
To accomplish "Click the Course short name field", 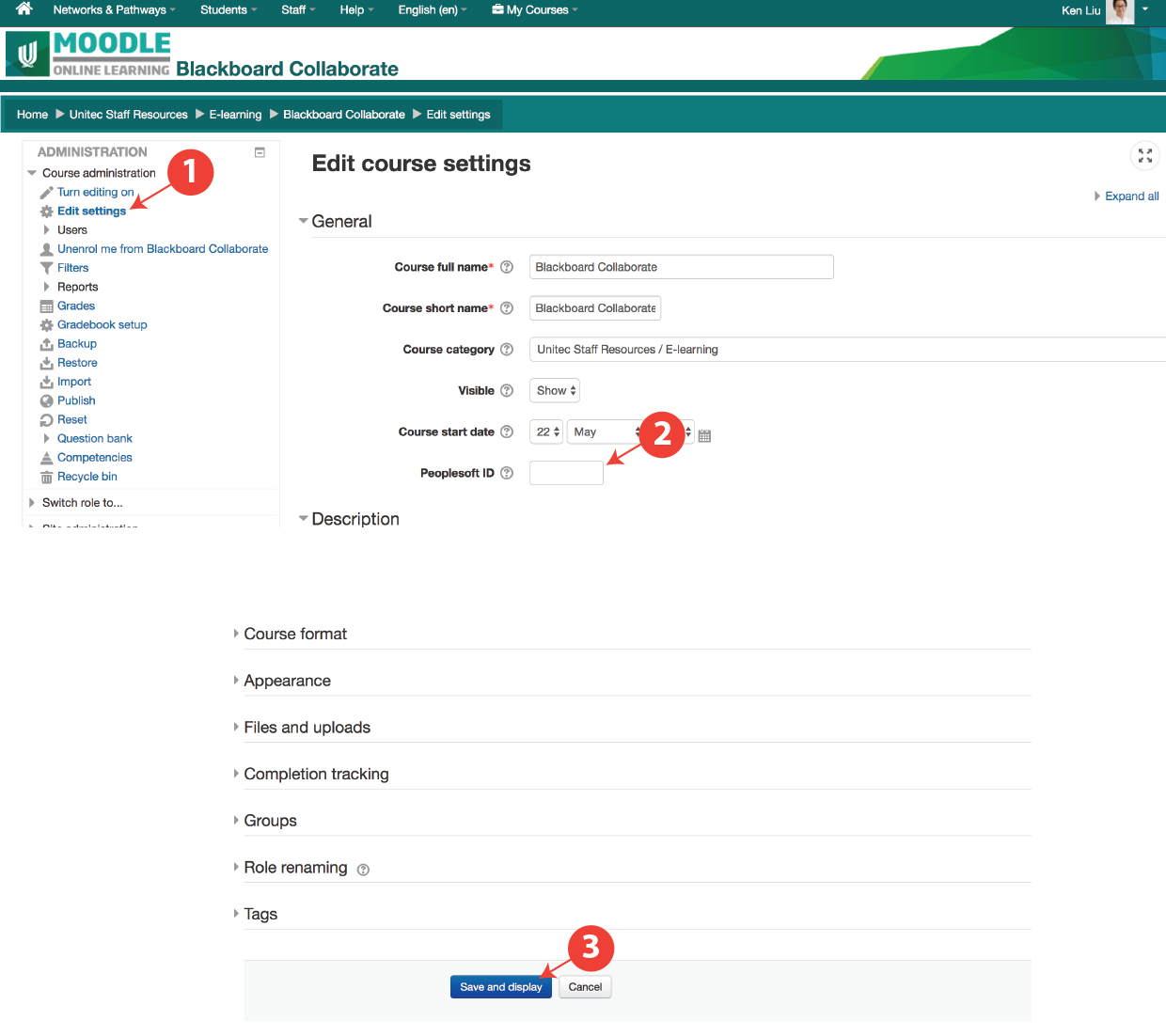I will click(x=595, y=308).
